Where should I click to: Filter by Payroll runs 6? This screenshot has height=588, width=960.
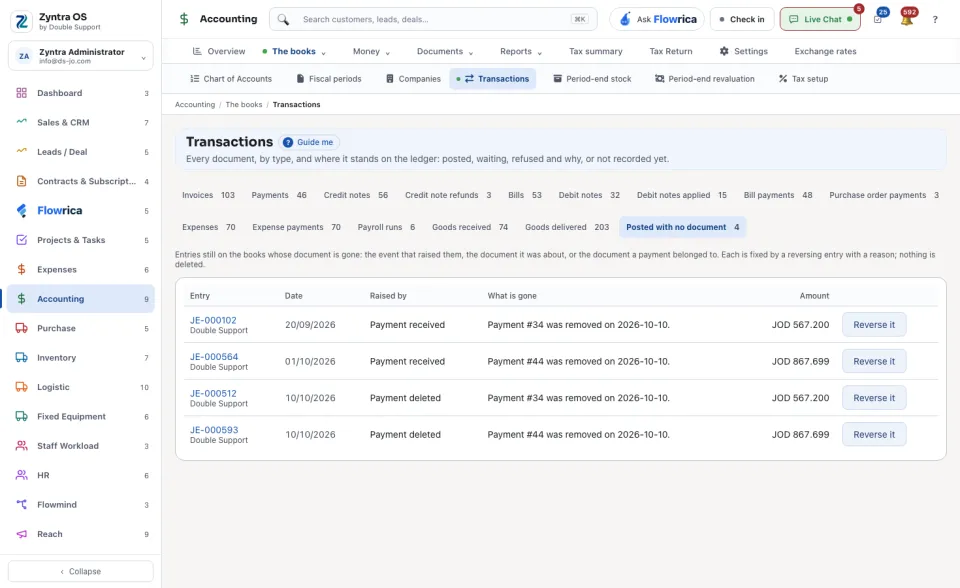386,227
